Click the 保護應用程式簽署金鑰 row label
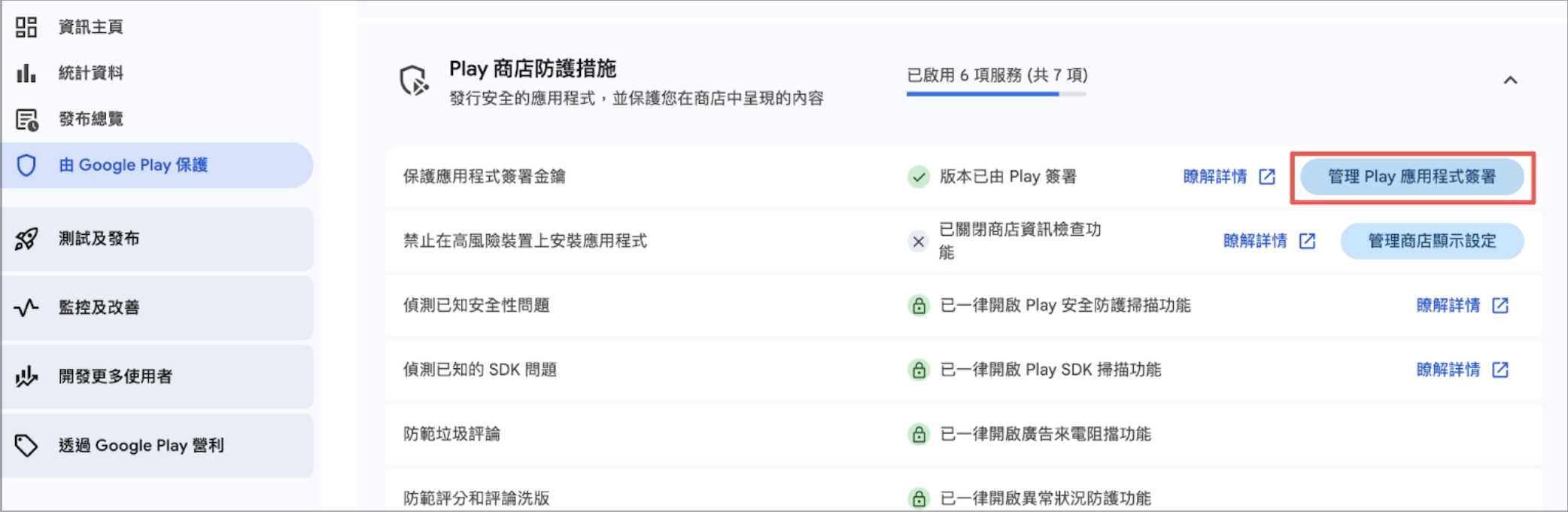This screenshot has width=1568, height=512. [x=485, y=177]
